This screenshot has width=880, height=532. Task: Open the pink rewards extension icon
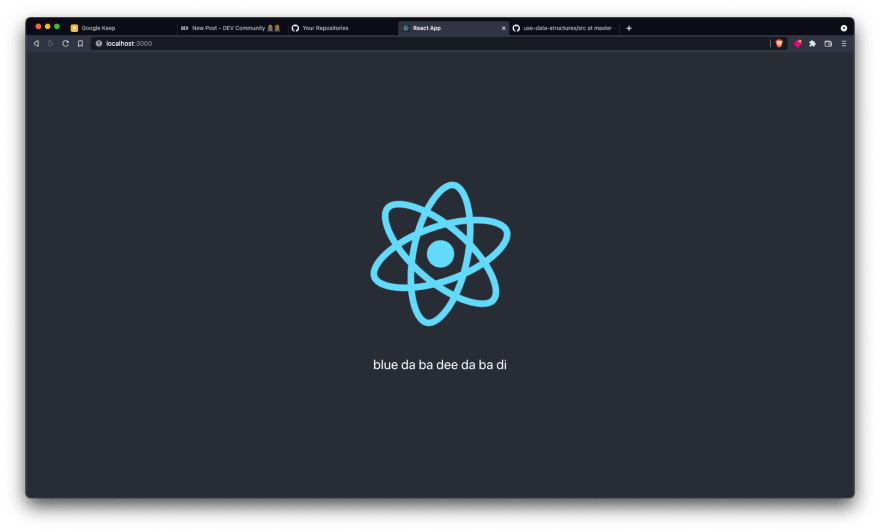pyautogui.click(x=798, y=43)
